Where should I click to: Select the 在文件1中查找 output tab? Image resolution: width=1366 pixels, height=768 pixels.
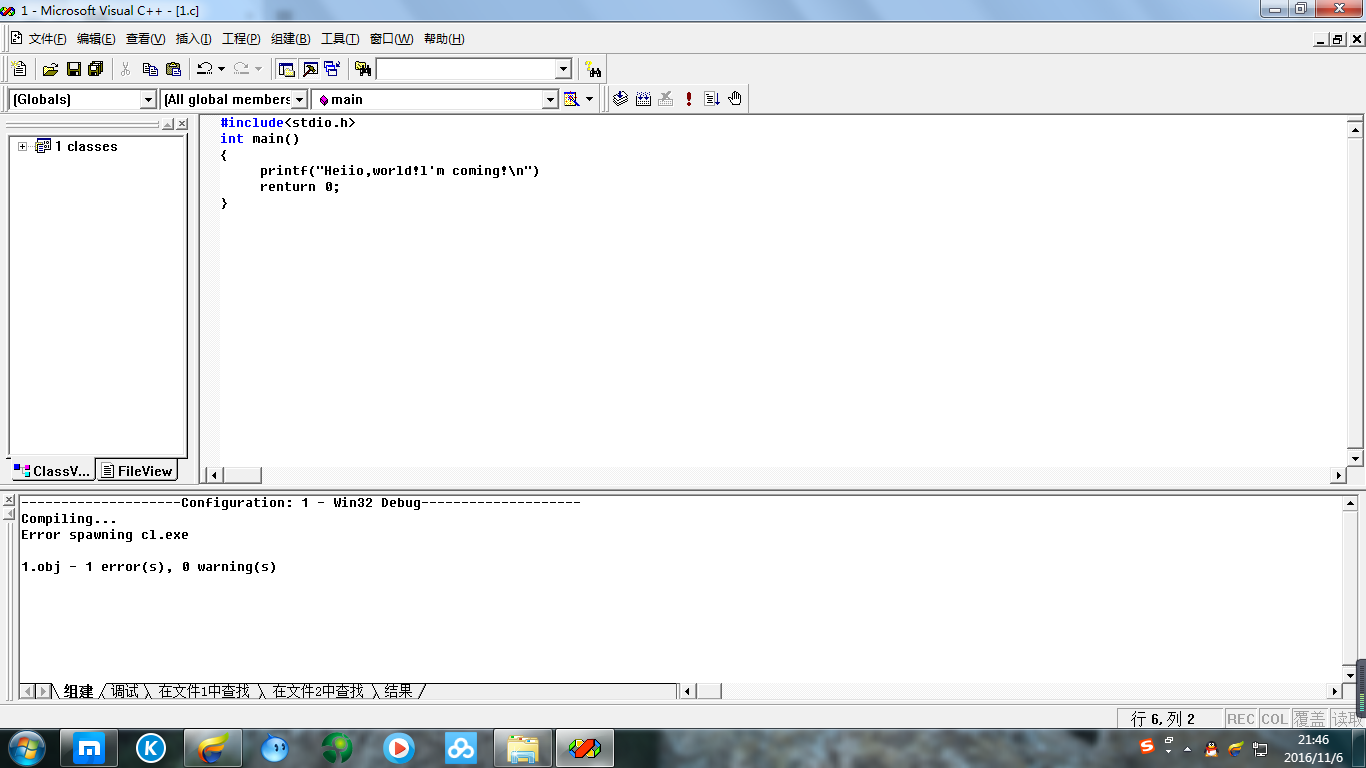coord(204,691)
